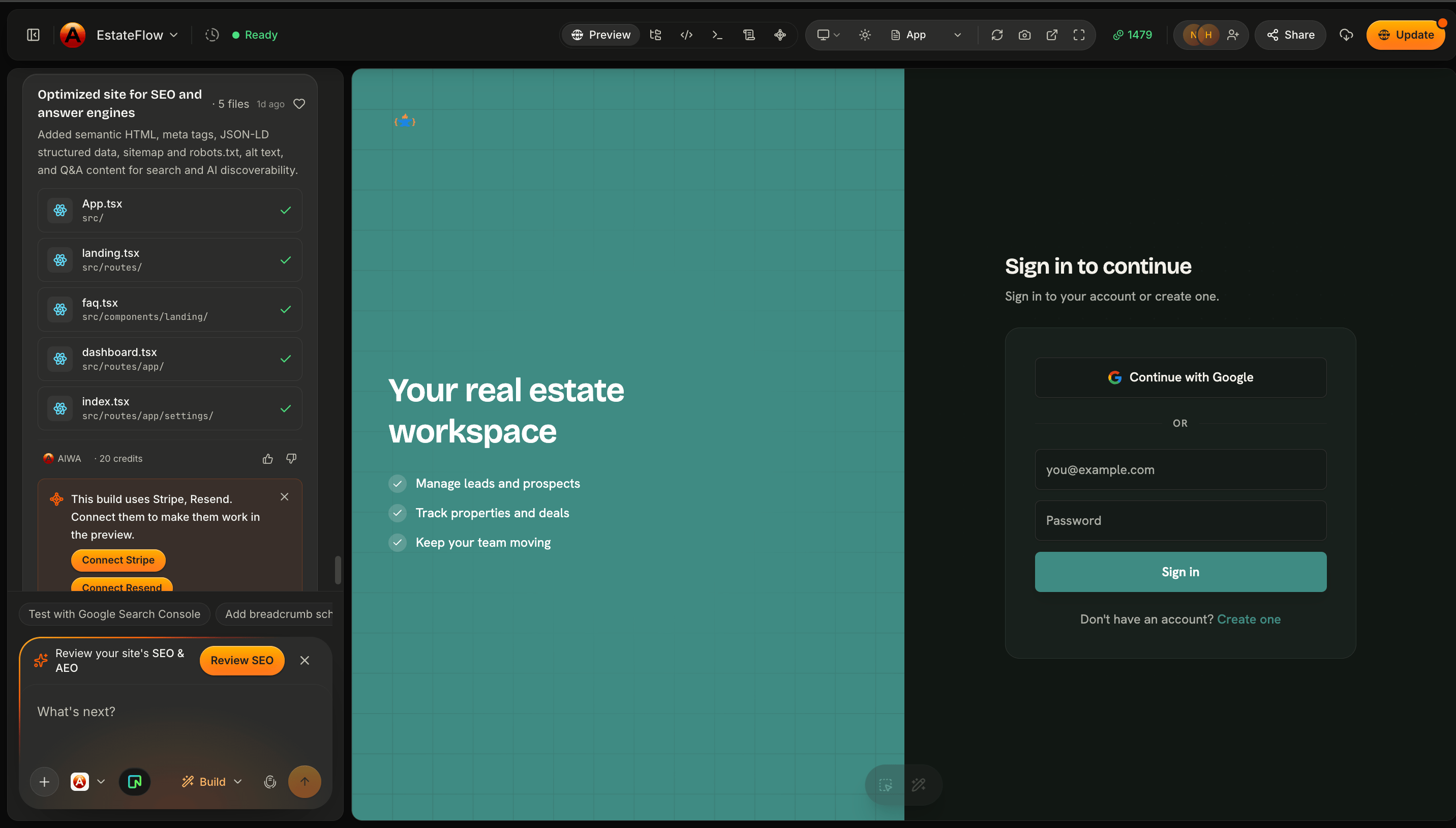Follow the Create one link
This screenshot has width=1456, height=828.
coord(1249,619)
